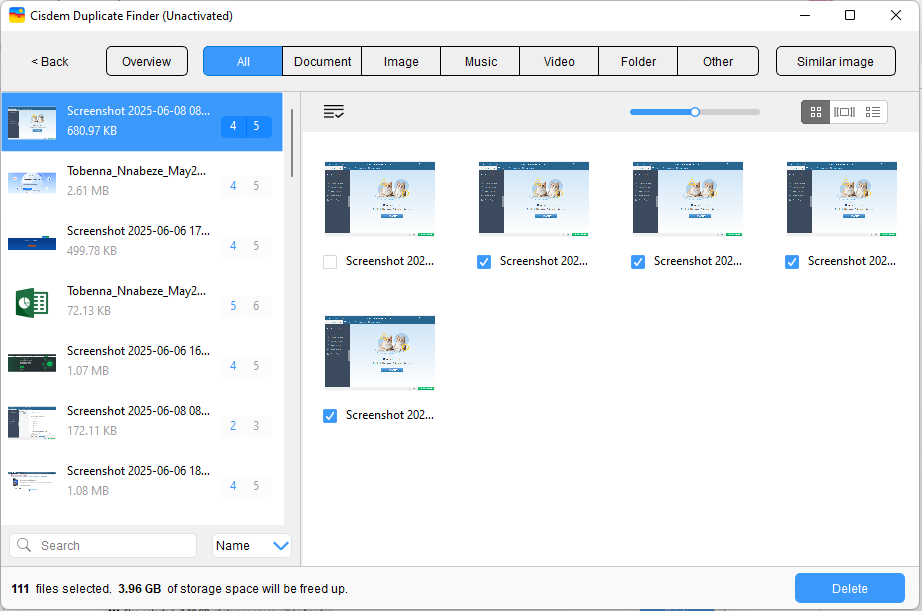This screenshot has height=611, width=922.
Task: Click thumbnail of Tobenna_Nnabeze 2.61 MB row
Action: point(32,182)
